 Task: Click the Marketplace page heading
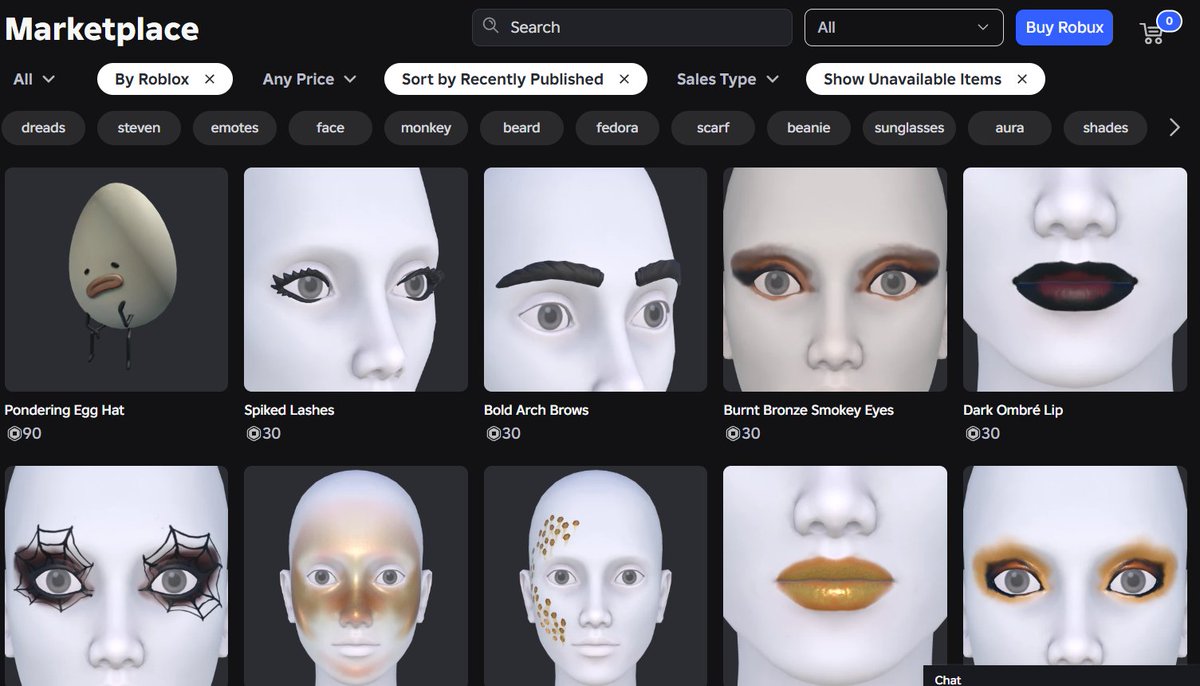click(102, 29)
